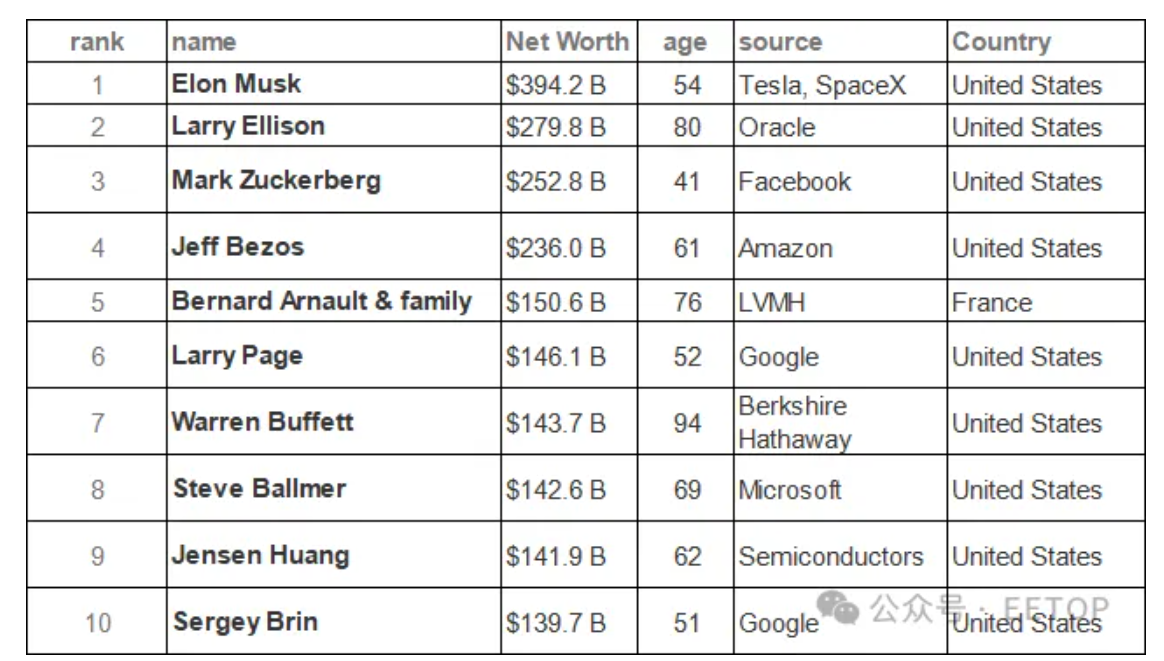The width and height of the screenshot is (1164, 661).
Task: Select the "Semiconductors" source cell
Action: click(831, 556)
